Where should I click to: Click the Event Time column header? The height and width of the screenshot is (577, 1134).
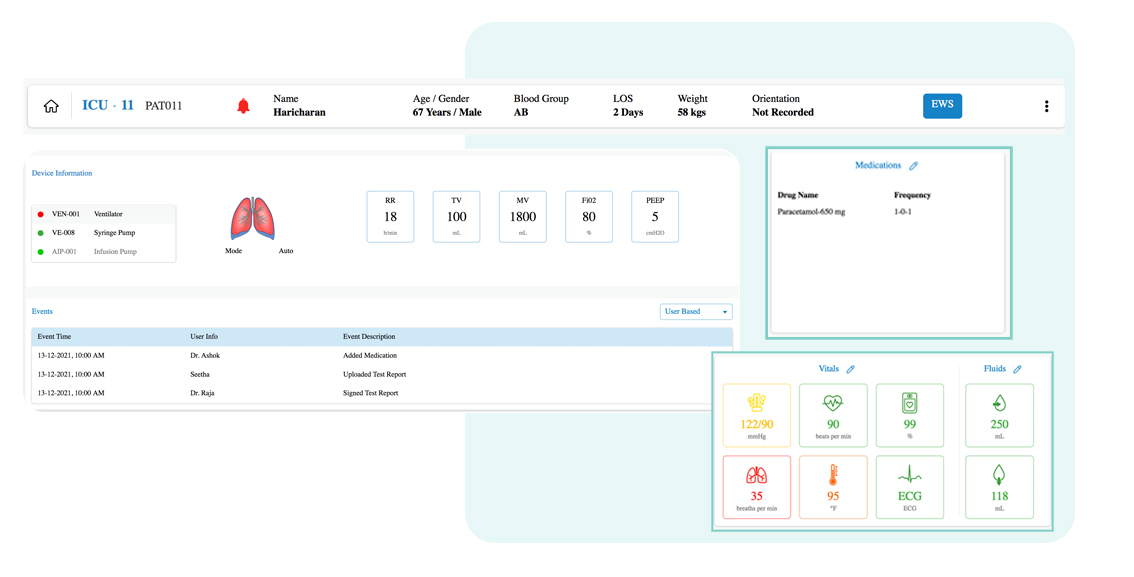click(x=54, y=337)
